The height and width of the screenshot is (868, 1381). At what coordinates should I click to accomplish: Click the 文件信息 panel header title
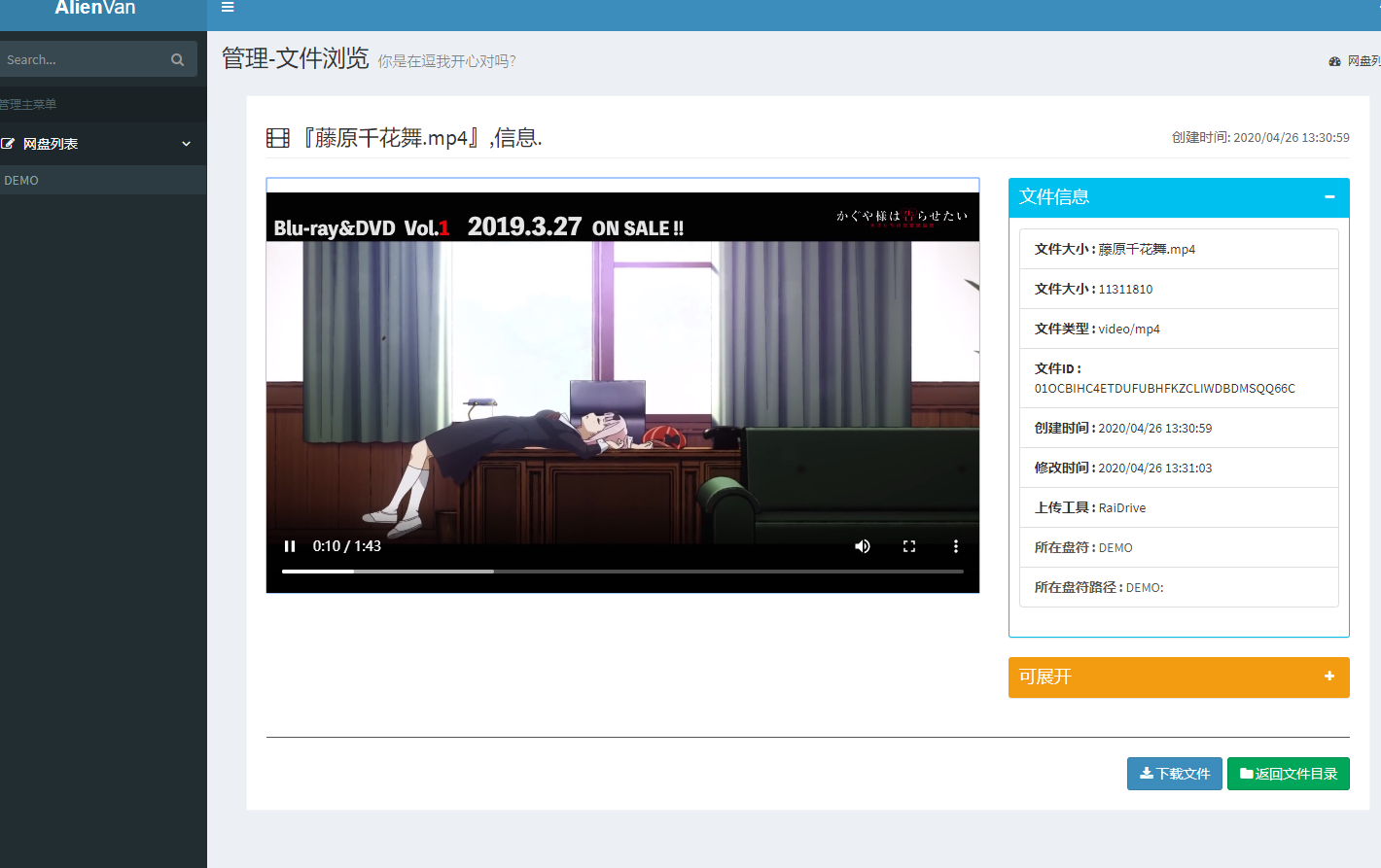[1054, 197]
